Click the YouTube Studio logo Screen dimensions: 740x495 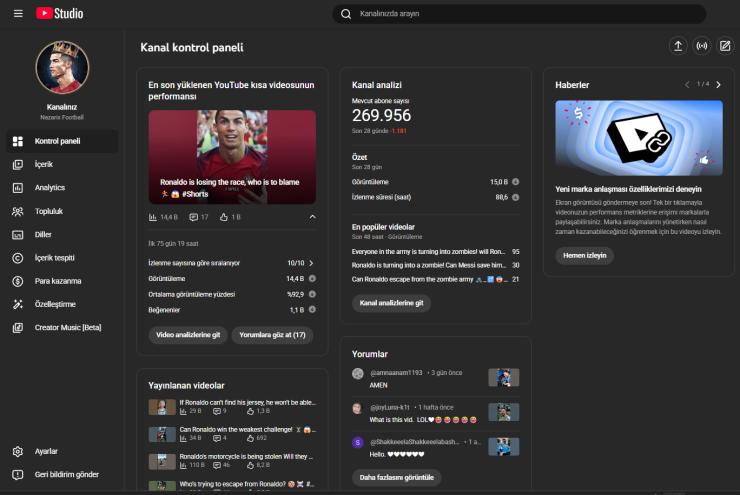click(59, 13)
